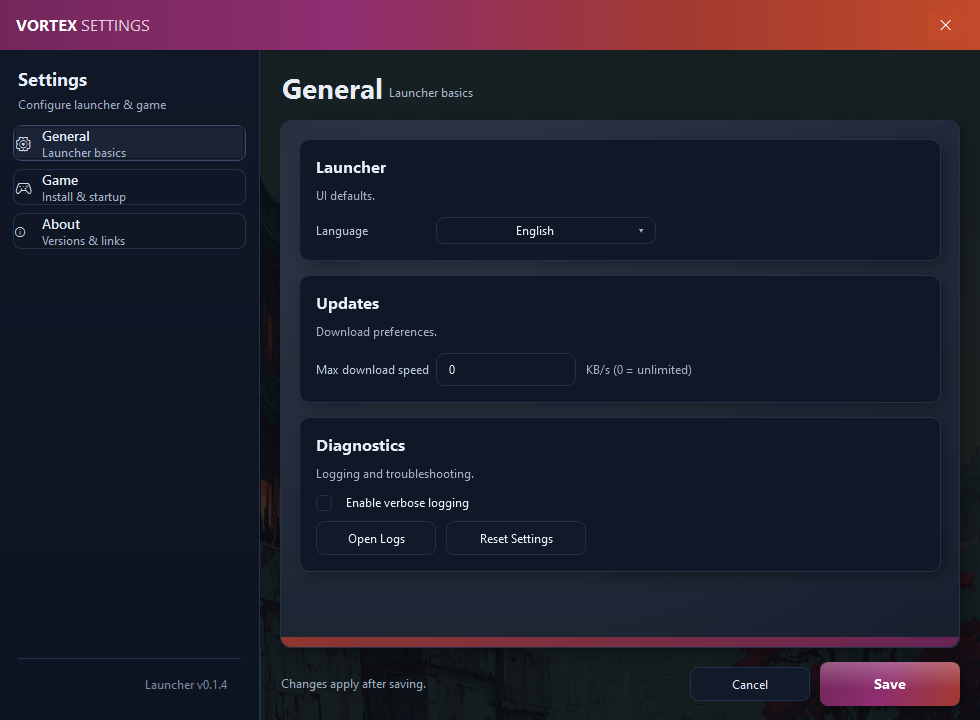The width and height of the screenshot is (980, 720).
Task: Cancel the settings dialog
Action: [x=749, y=684]
